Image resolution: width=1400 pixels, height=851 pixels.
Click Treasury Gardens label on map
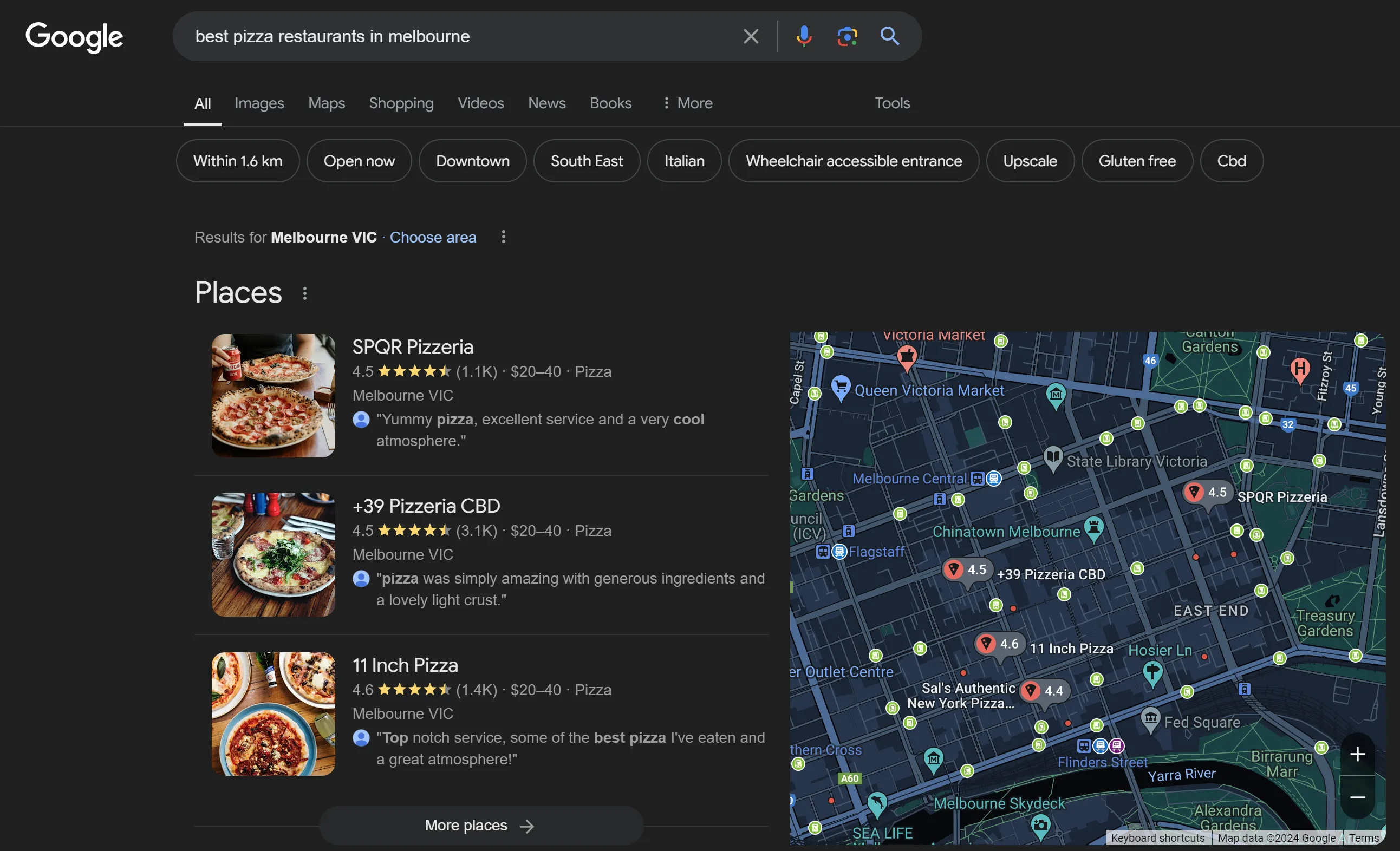[1325, 623]
